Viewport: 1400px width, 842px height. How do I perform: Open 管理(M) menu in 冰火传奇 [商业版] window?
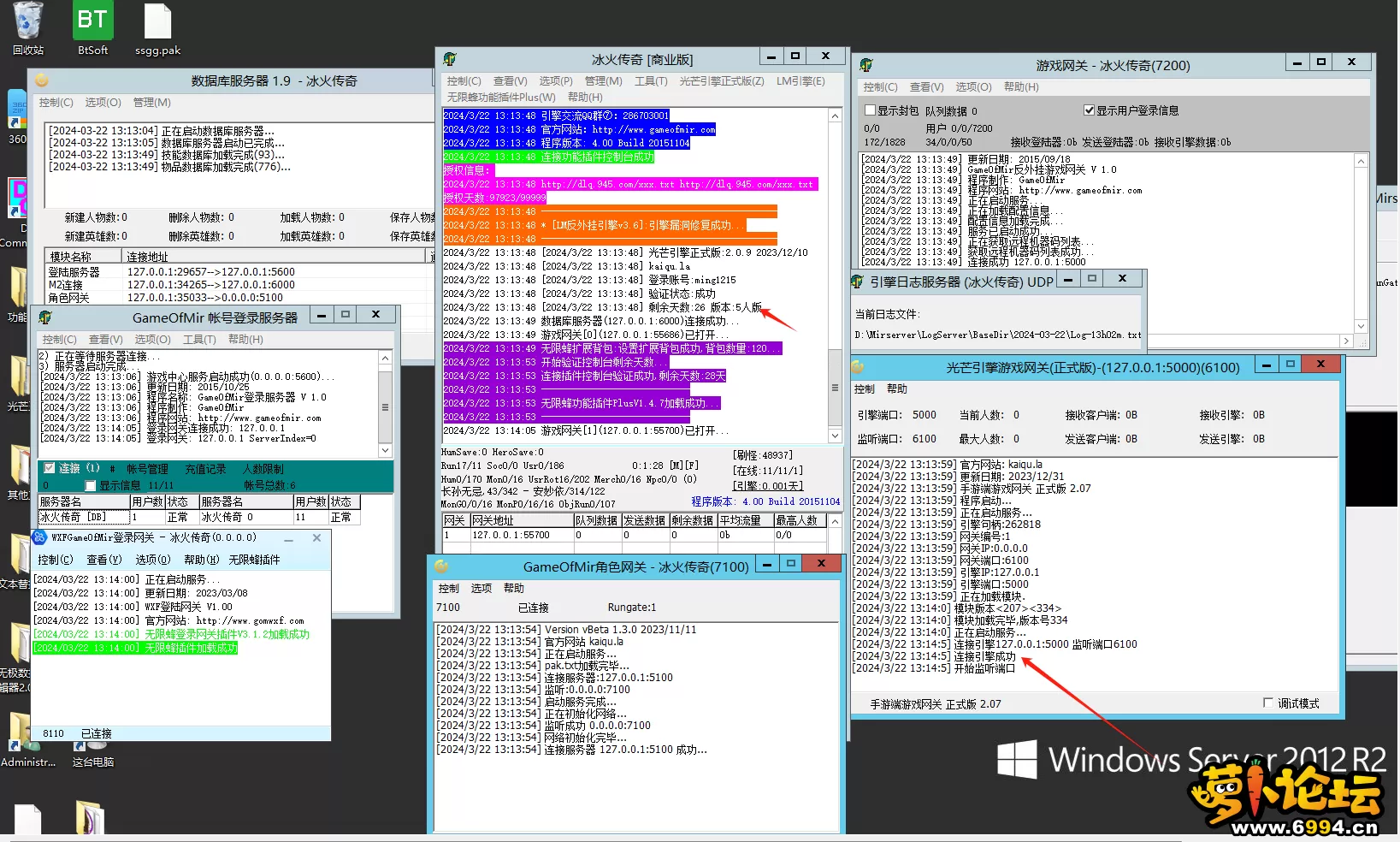[603, 81]
